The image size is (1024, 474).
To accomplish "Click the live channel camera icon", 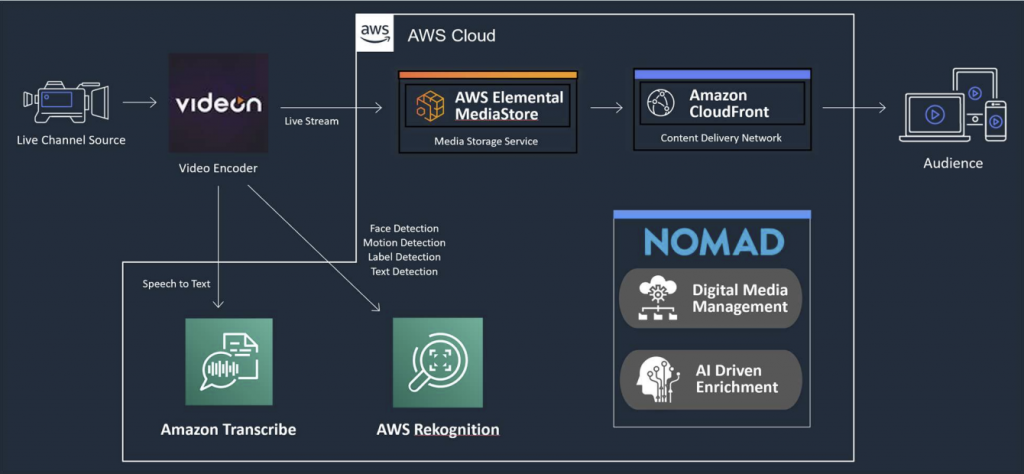I will point(65,103).
